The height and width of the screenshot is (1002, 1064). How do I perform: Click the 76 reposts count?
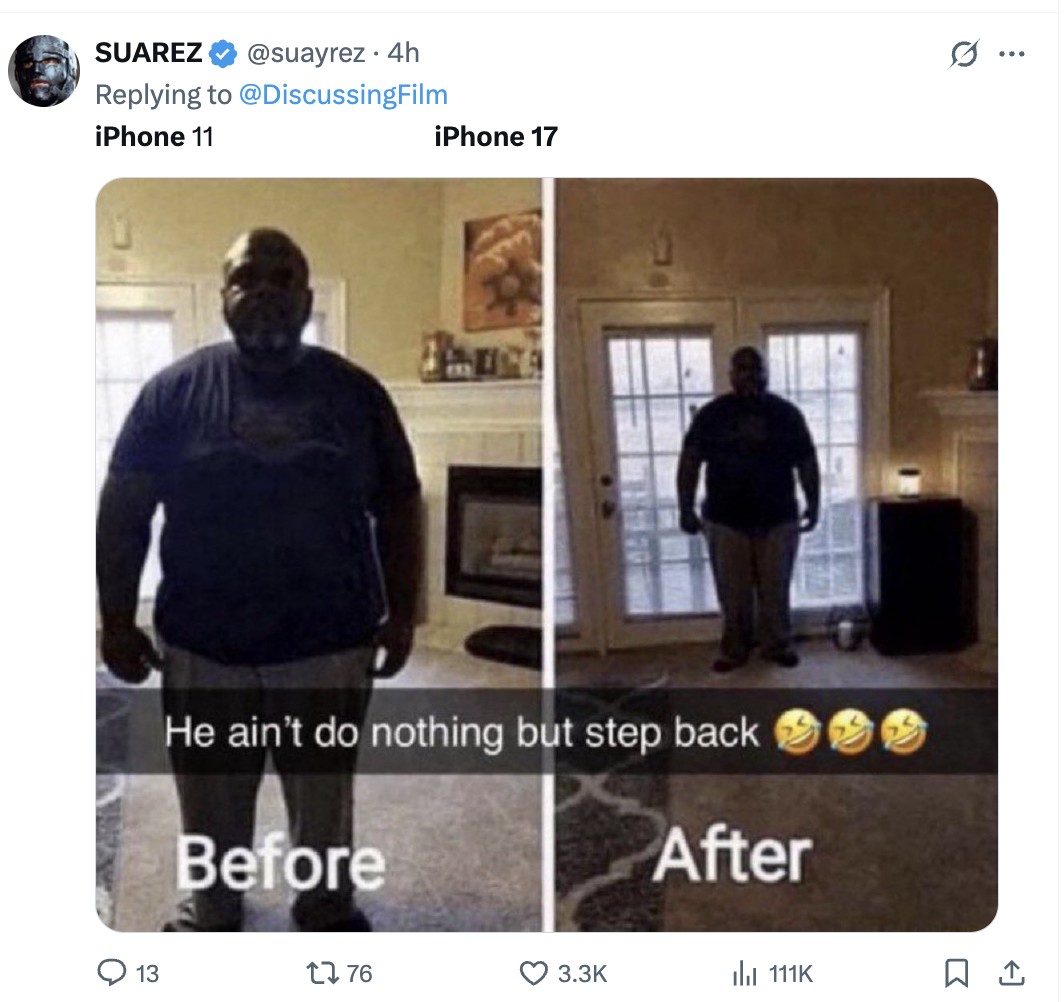point(360,974)
